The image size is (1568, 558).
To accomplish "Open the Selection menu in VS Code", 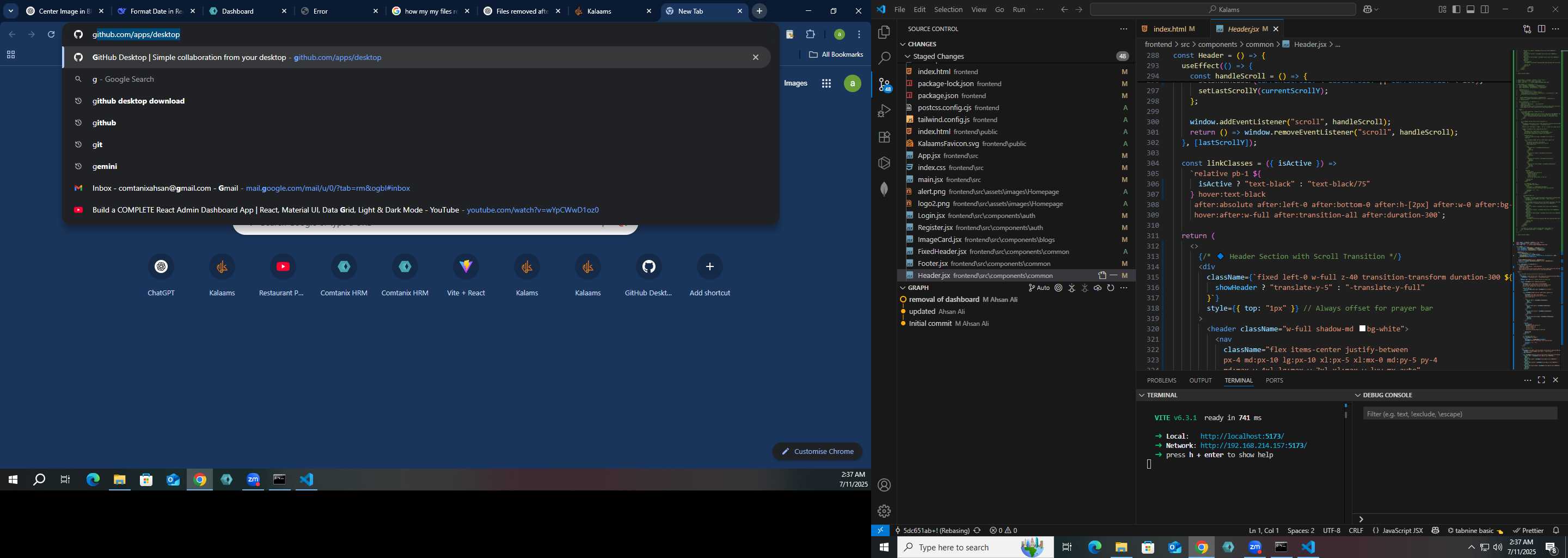I will point(948,10).
